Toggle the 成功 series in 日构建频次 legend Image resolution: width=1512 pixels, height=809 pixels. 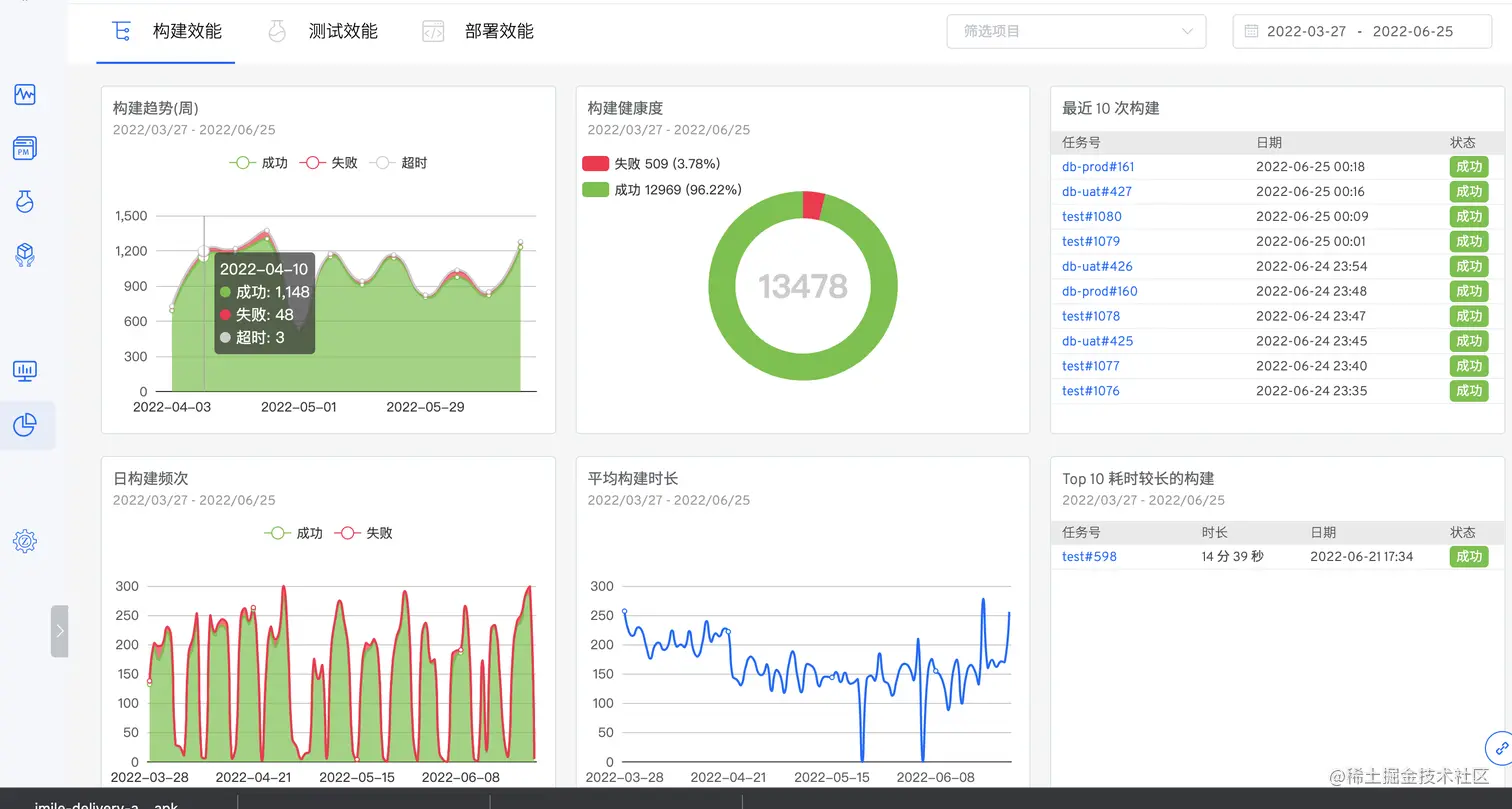tap(294, 533)
